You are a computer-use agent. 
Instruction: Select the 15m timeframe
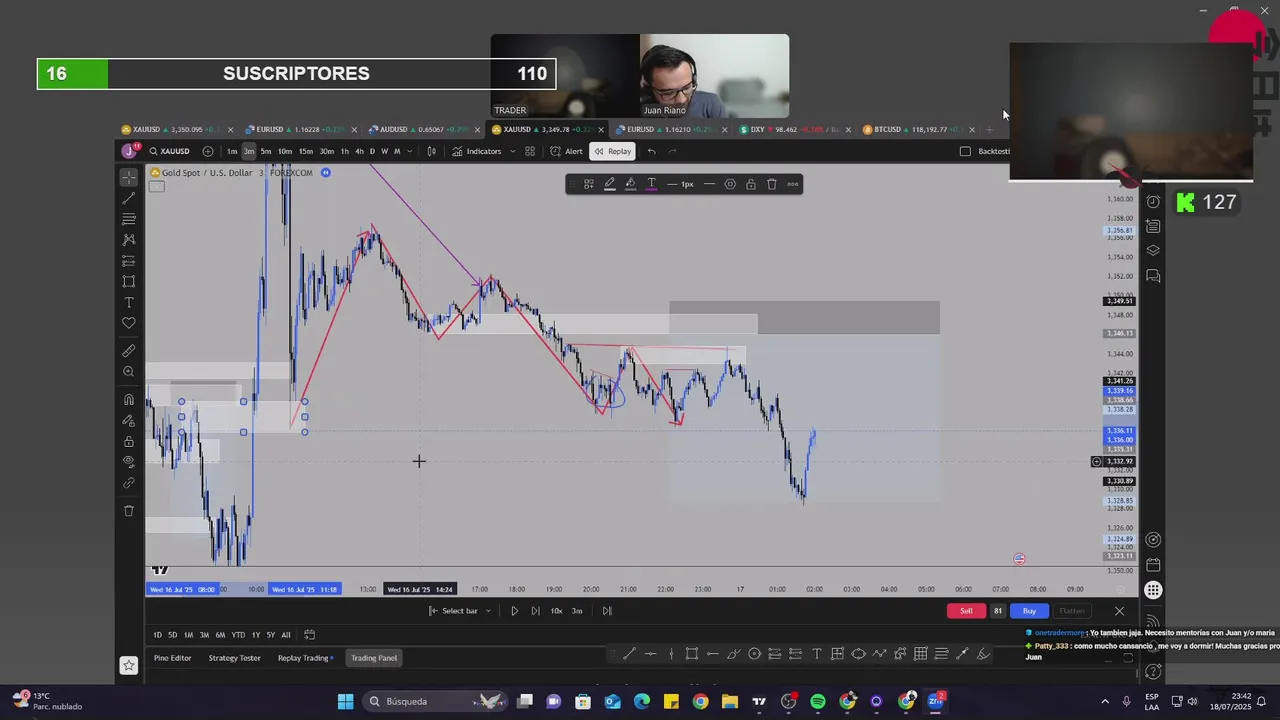tap(305, 151)
